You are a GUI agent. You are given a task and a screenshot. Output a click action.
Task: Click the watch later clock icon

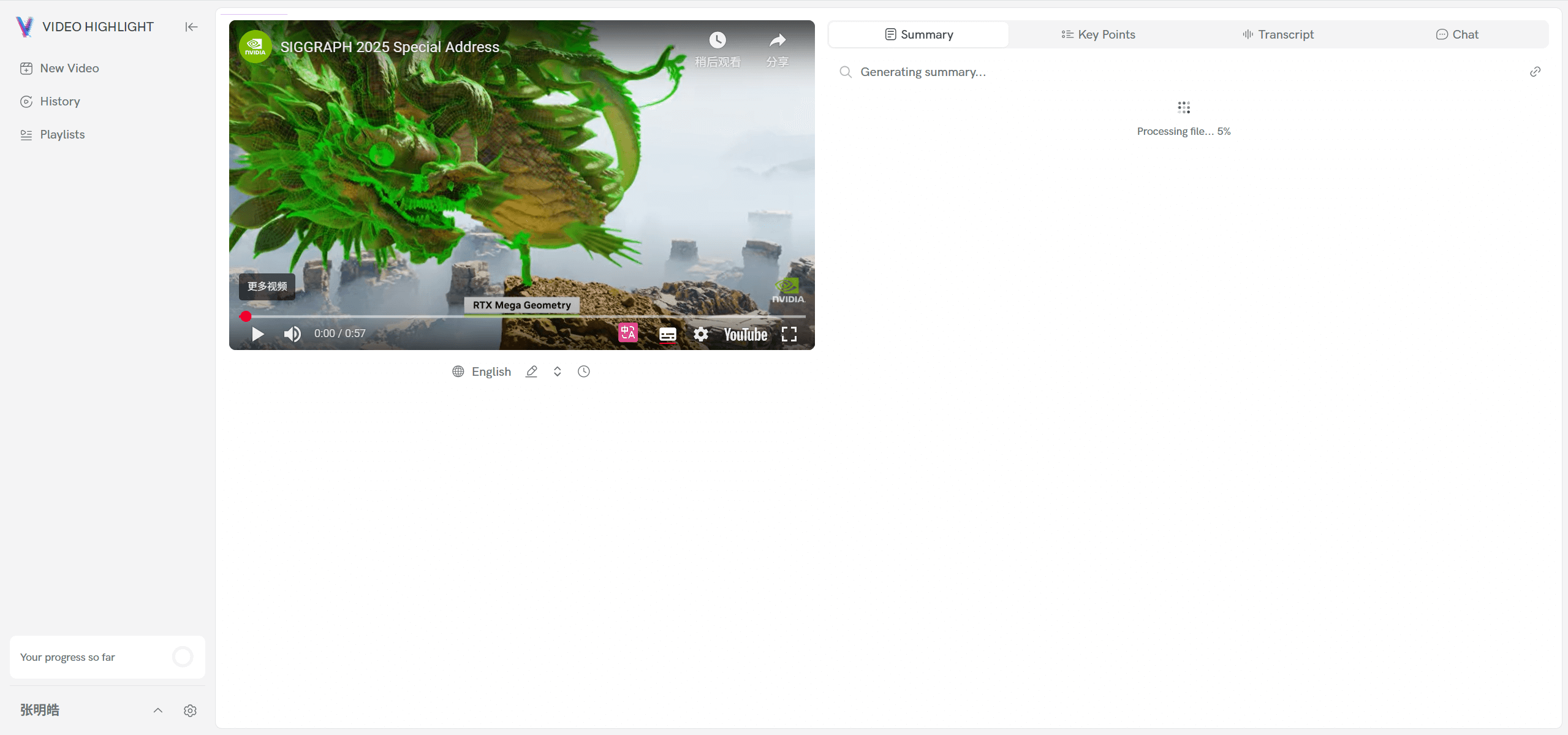click(x=717, y=41)
